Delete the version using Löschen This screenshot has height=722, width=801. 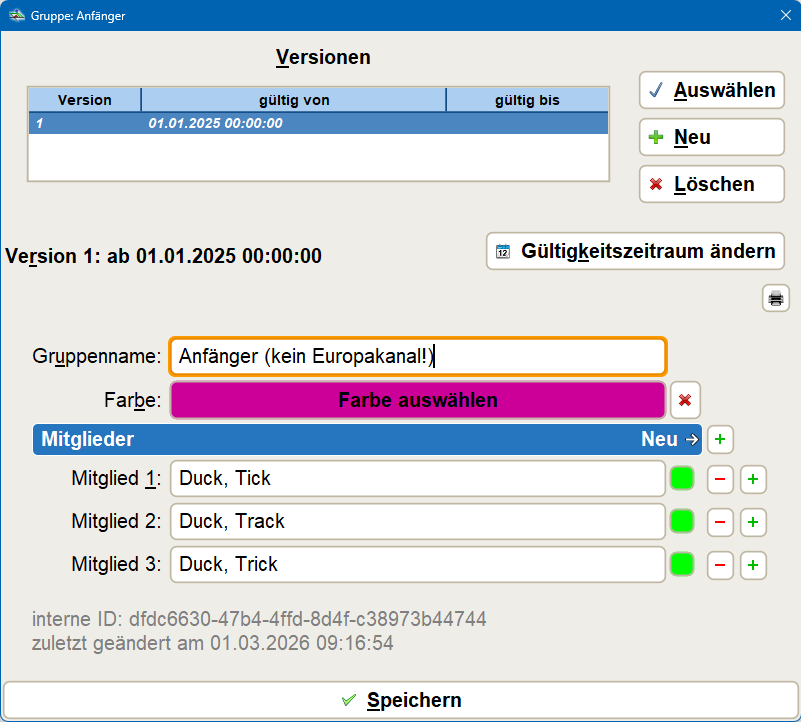click(x=711, y=184)
